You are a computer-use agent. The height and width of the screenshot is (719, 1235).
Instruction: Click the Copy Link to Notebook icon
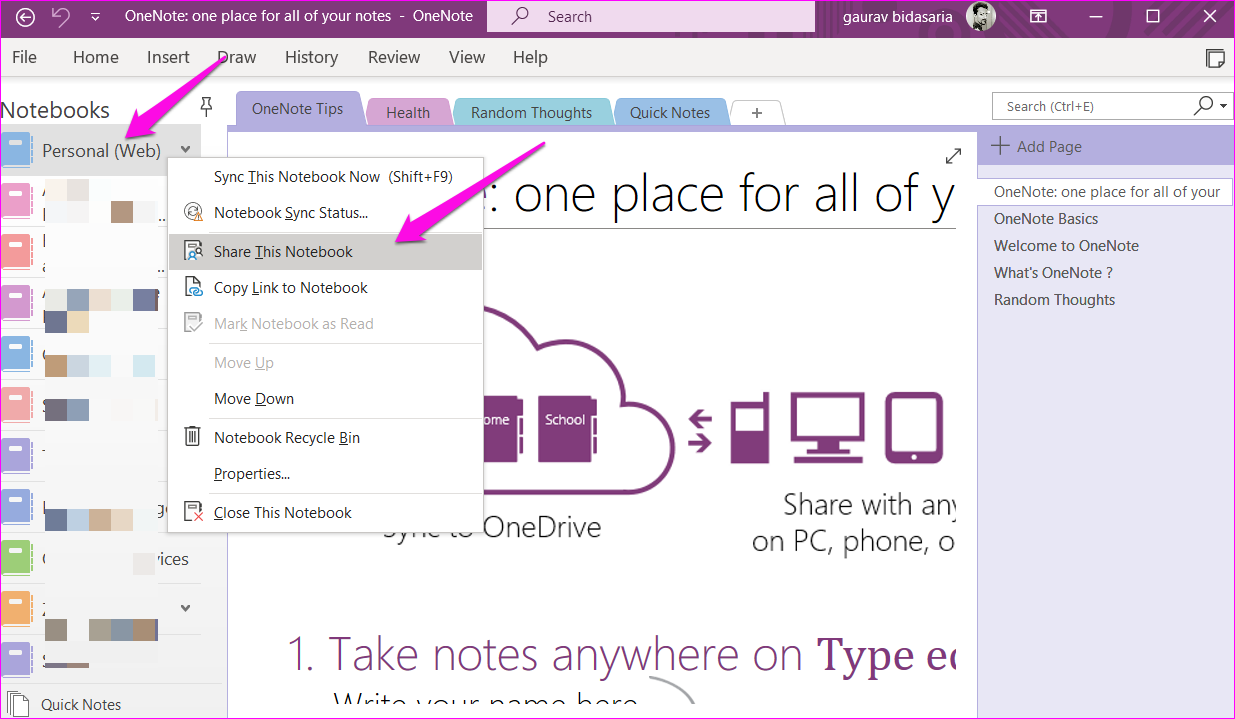point(194,288)
